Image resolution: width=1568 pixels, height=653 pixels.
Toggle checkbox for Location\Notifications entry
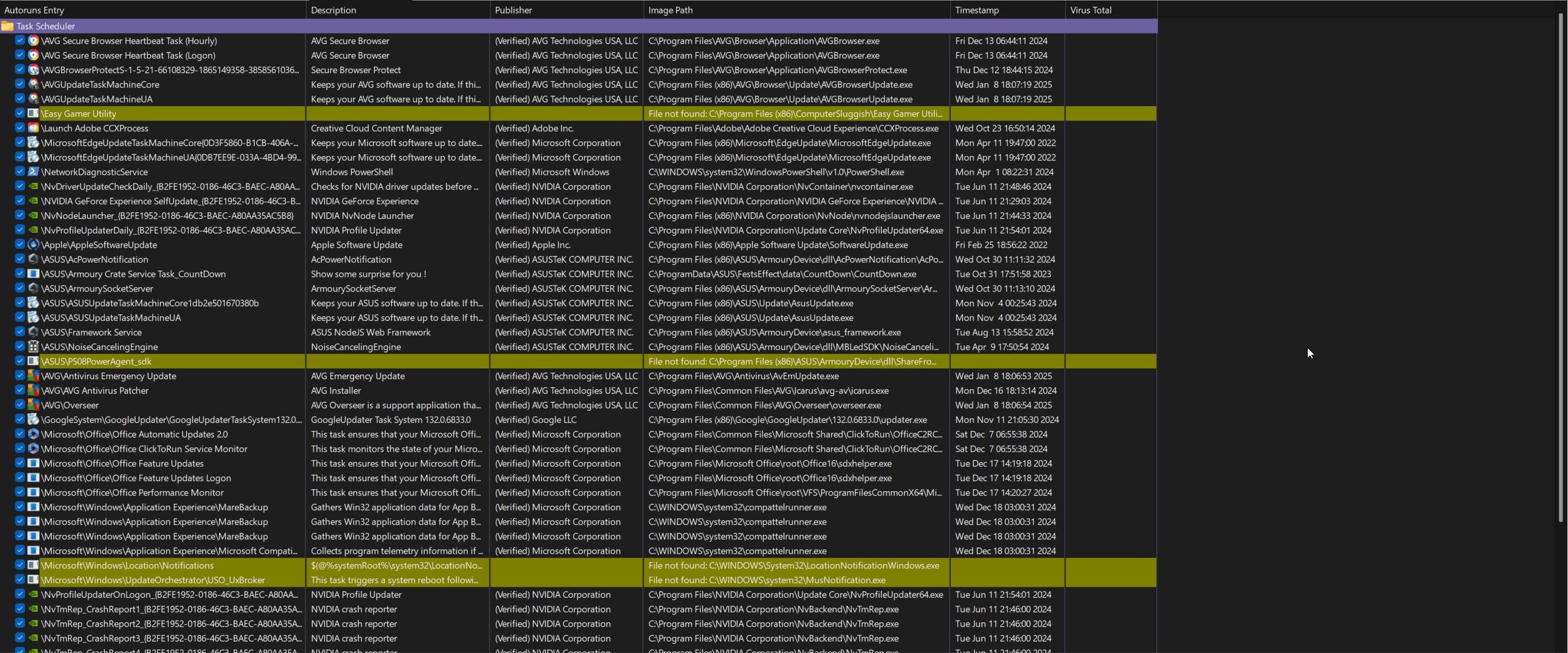point(20,565)
